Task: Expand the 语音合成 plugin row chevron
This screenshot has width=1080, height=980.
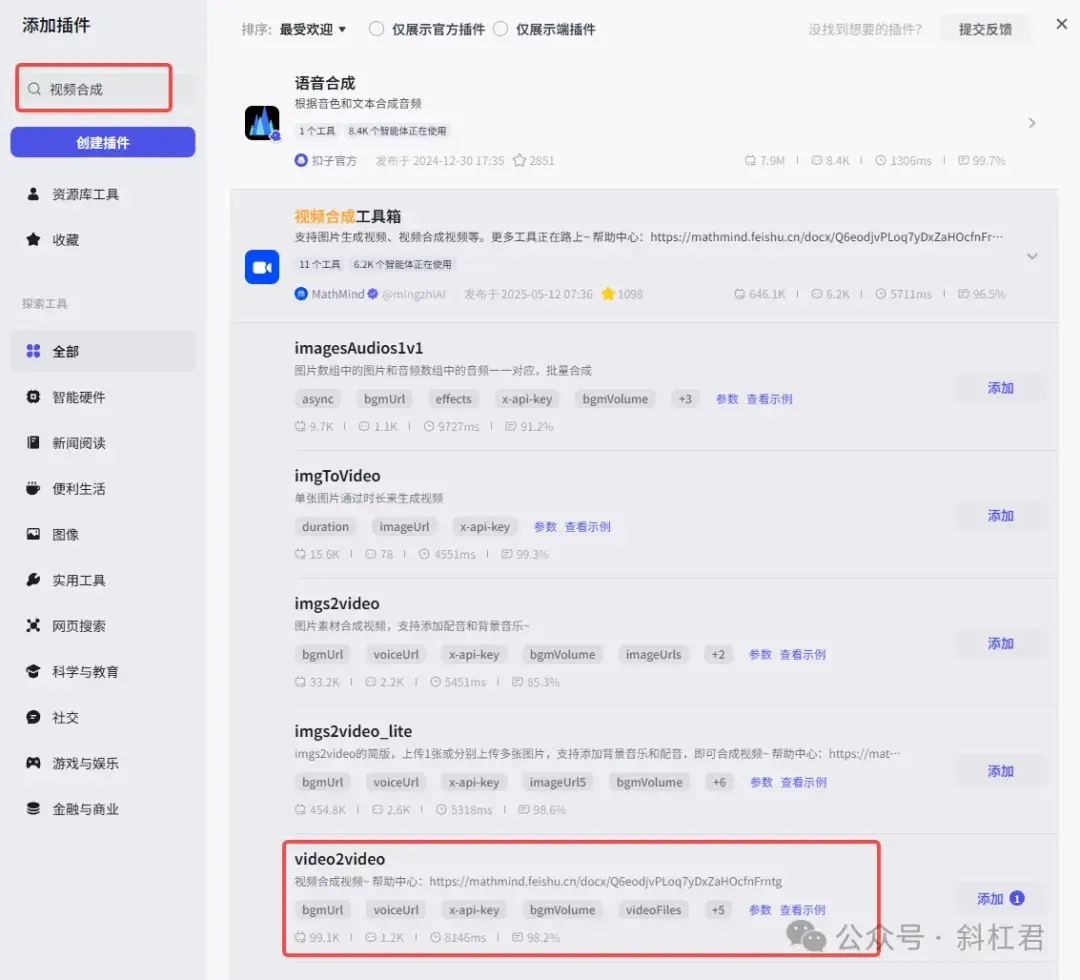Action: pyautogui.click(x=1032, y=123)
